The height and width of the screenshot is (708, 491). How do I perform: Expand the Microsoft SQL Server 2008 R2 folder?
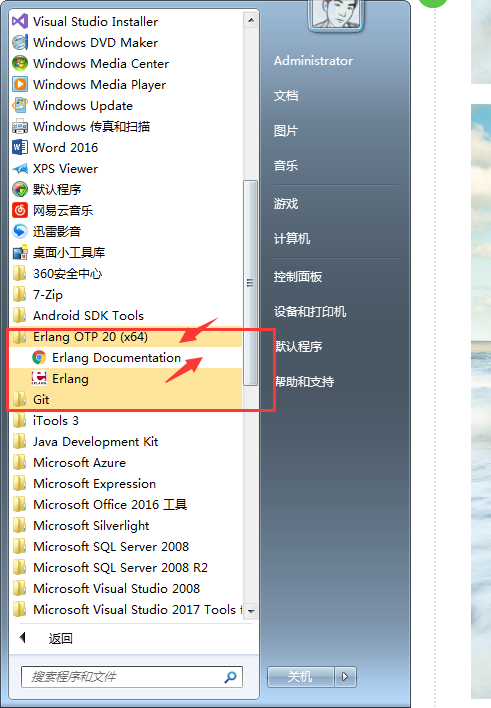click(x=125, y=568)
